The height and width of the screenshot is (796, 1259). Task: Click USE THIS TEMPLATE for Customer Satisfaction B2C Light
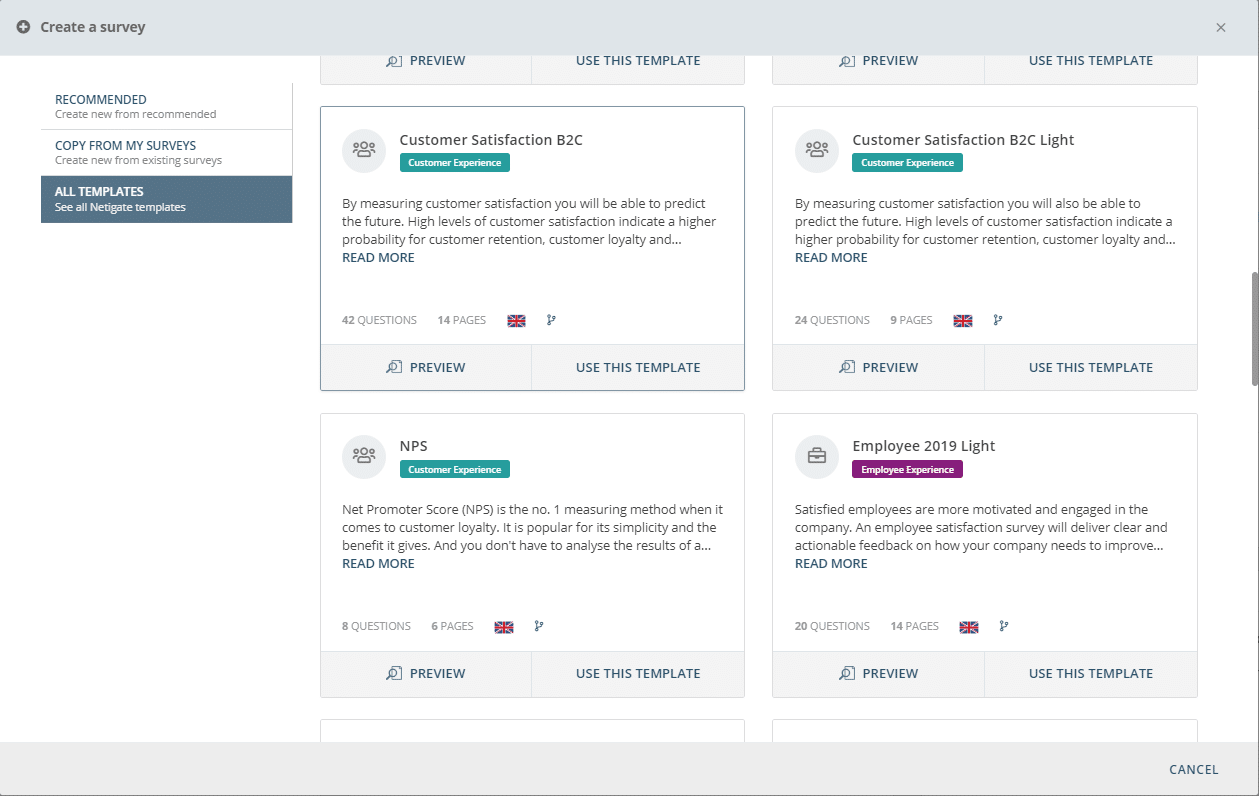pyautogui.click(x=1090, y=367)
